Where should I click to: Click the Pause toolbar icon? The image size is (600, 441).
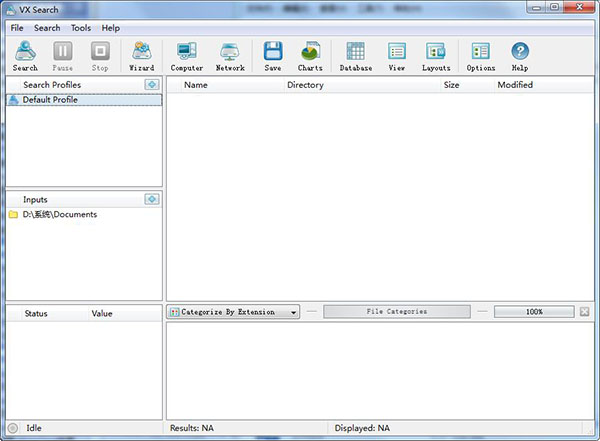point(63,56)
